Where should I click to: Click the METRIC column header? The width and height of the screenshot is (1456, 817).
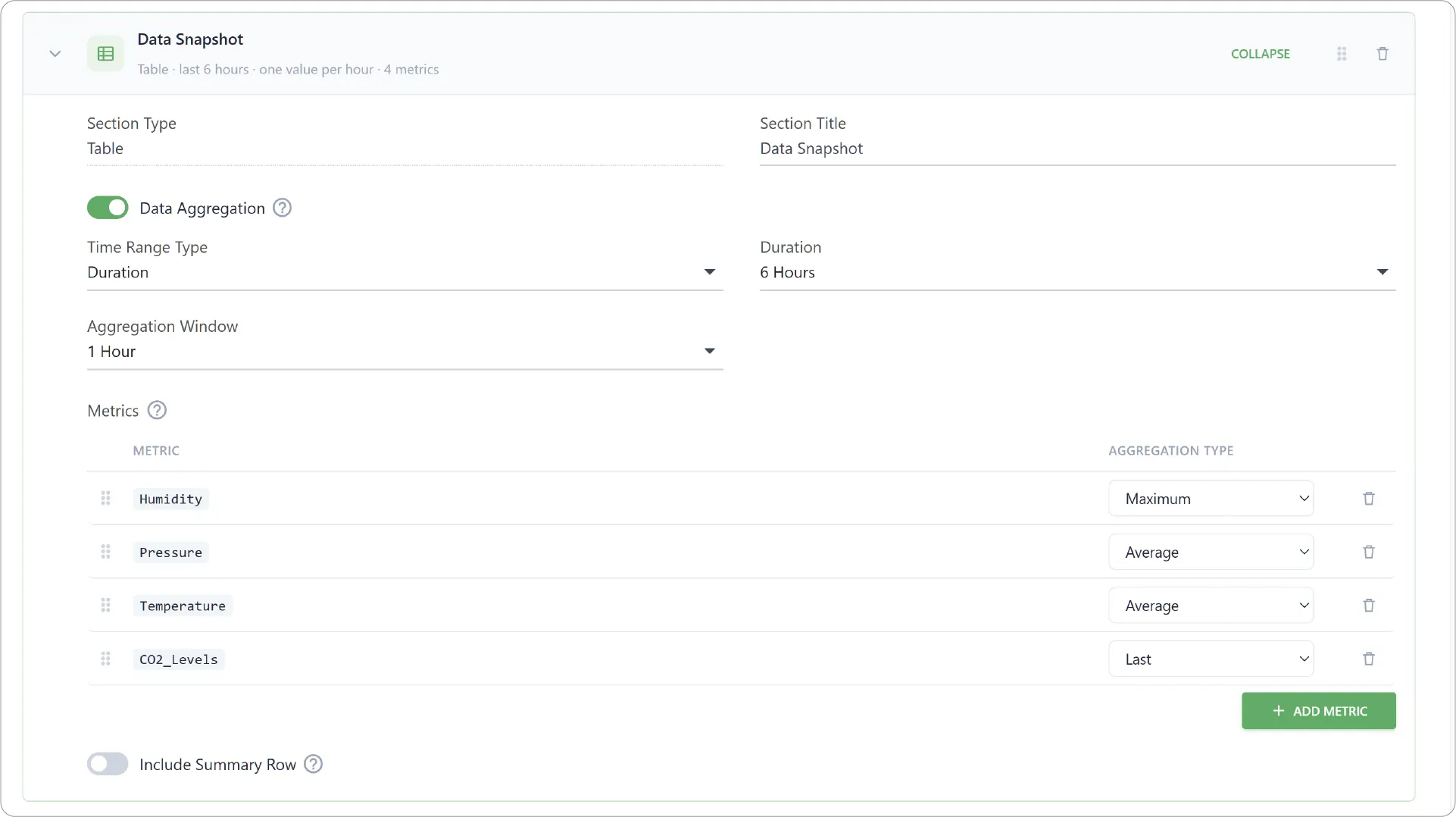[156, 450]
